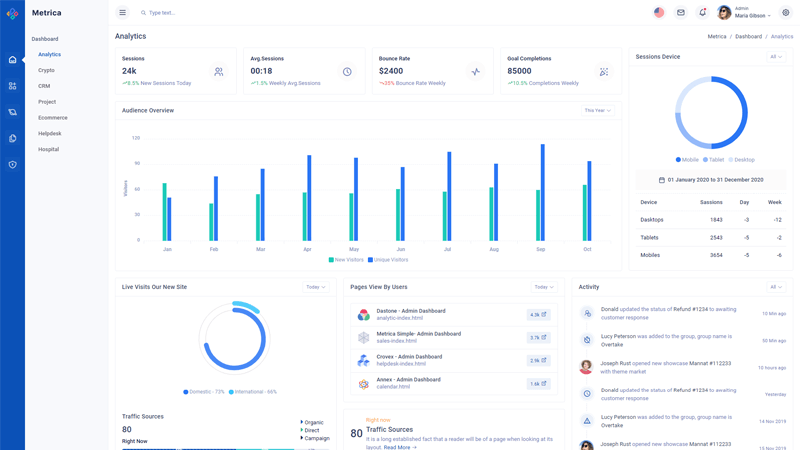
Task: Toggle the Unique Visitors chart legend
Action: [x=388, y=260]
